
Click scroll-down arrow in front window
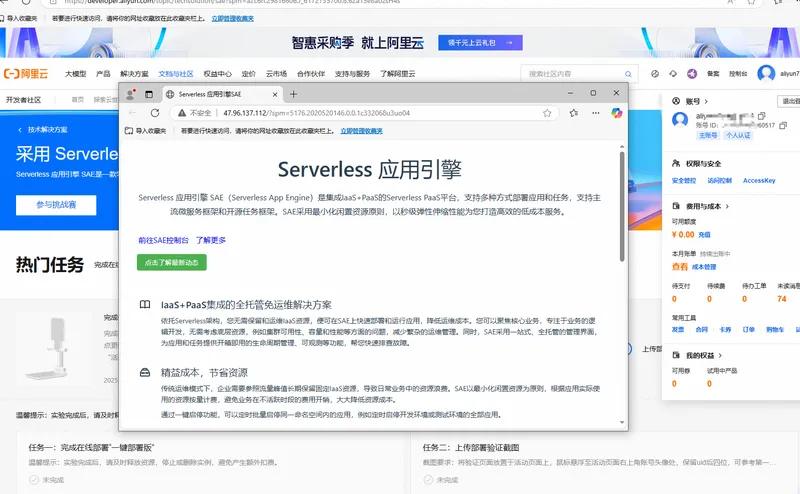[622, 422]
